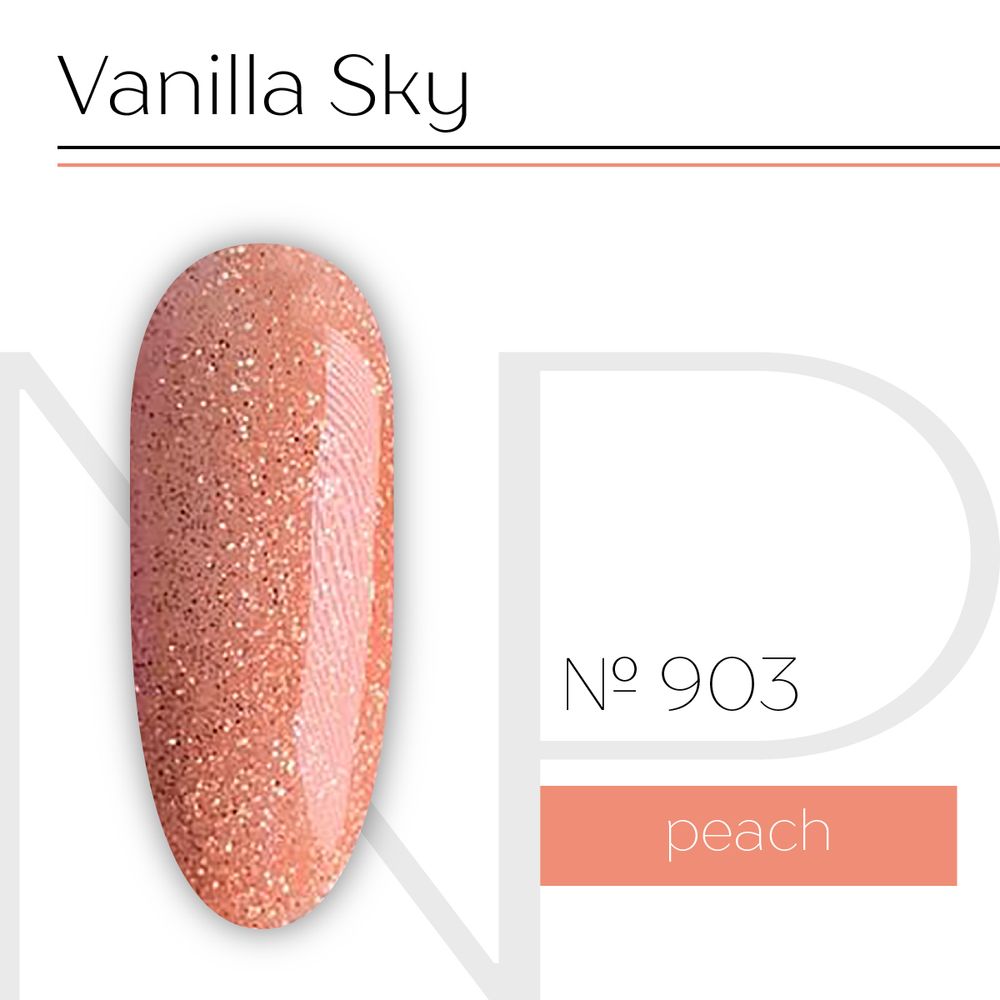This screenshot has height=1000, width=1000.
Task: Click the word "peach" on the label
Action: [748, 834]
